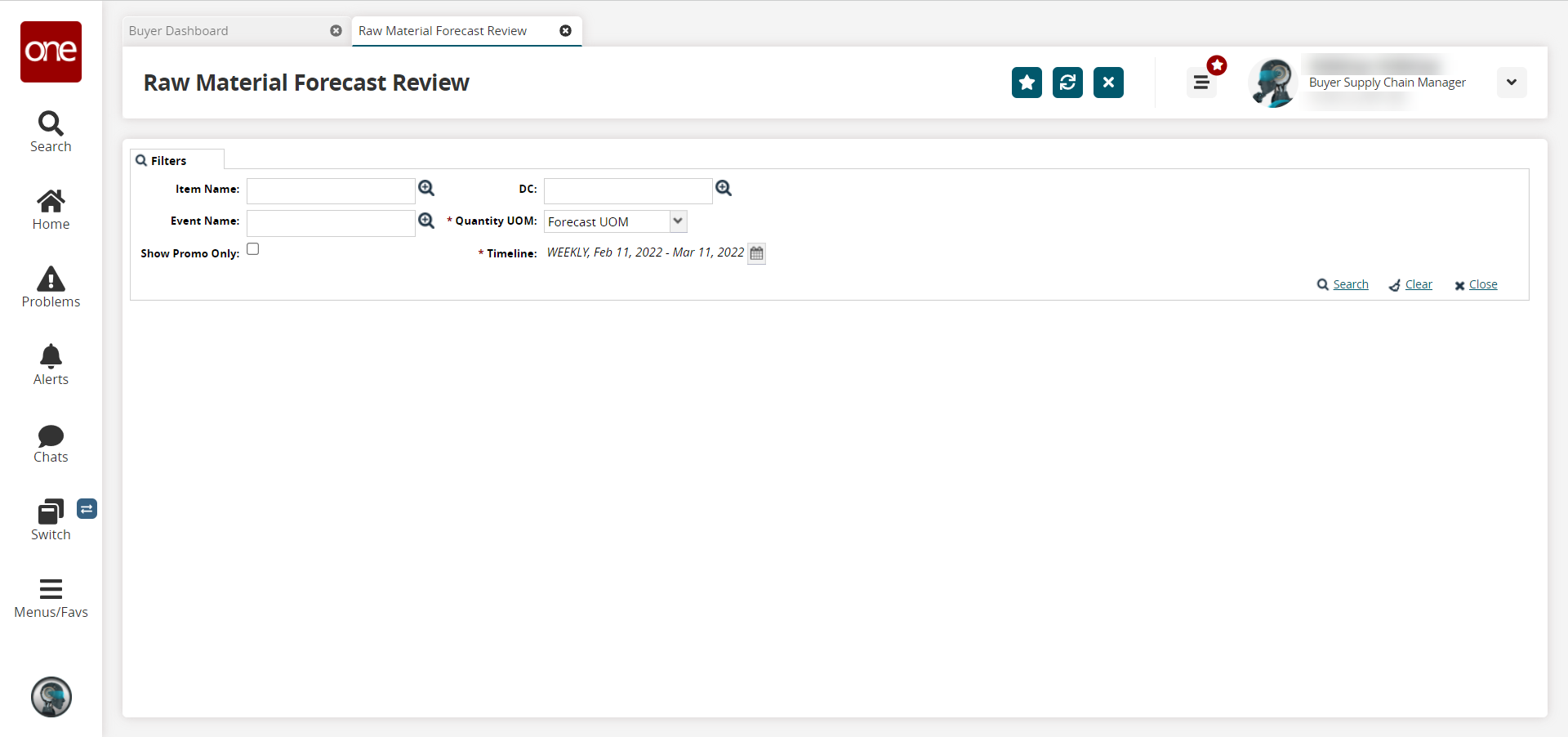Focus the Item Name input field
1568x737 pixels.
tap(331, 191)
